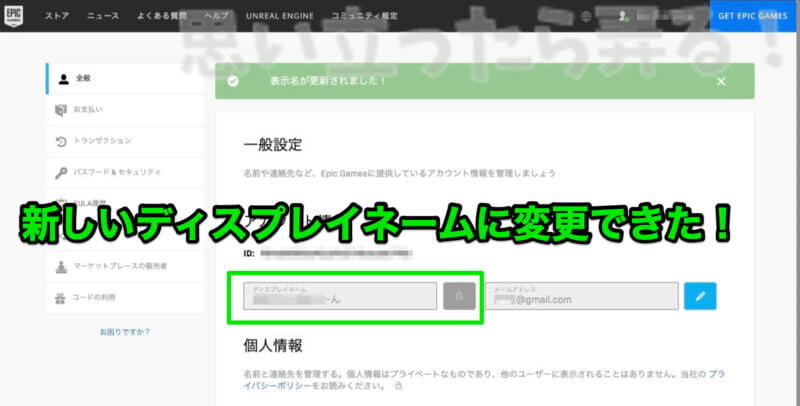The height and width of the screenshot is (406, 800).
Task: Click the small lock icon after お読みください
Action: [x=398, y=386]
